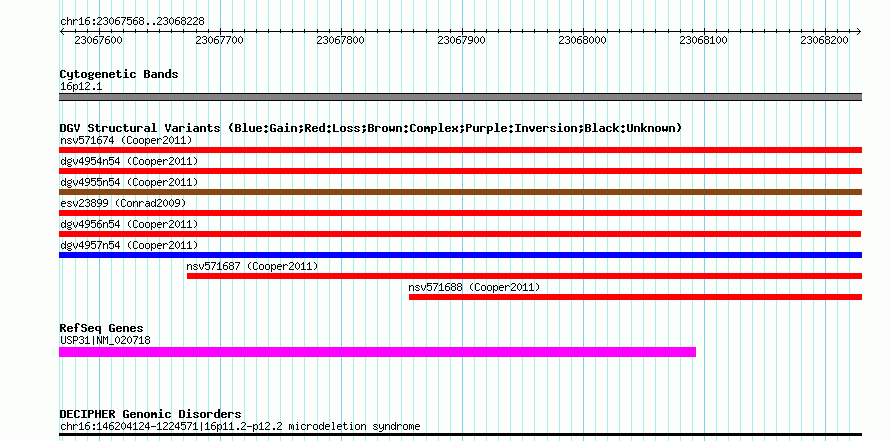Click the red nsv571688 variant bar
890x441 pixels.
pos(636,297)
